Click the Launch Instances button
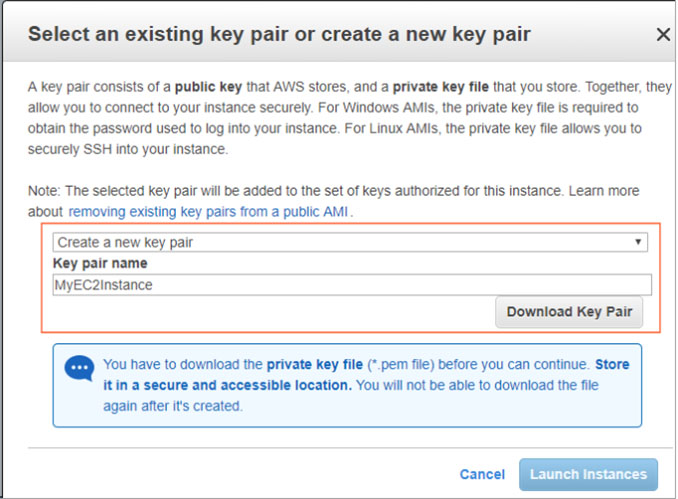 tap(588, 474)
